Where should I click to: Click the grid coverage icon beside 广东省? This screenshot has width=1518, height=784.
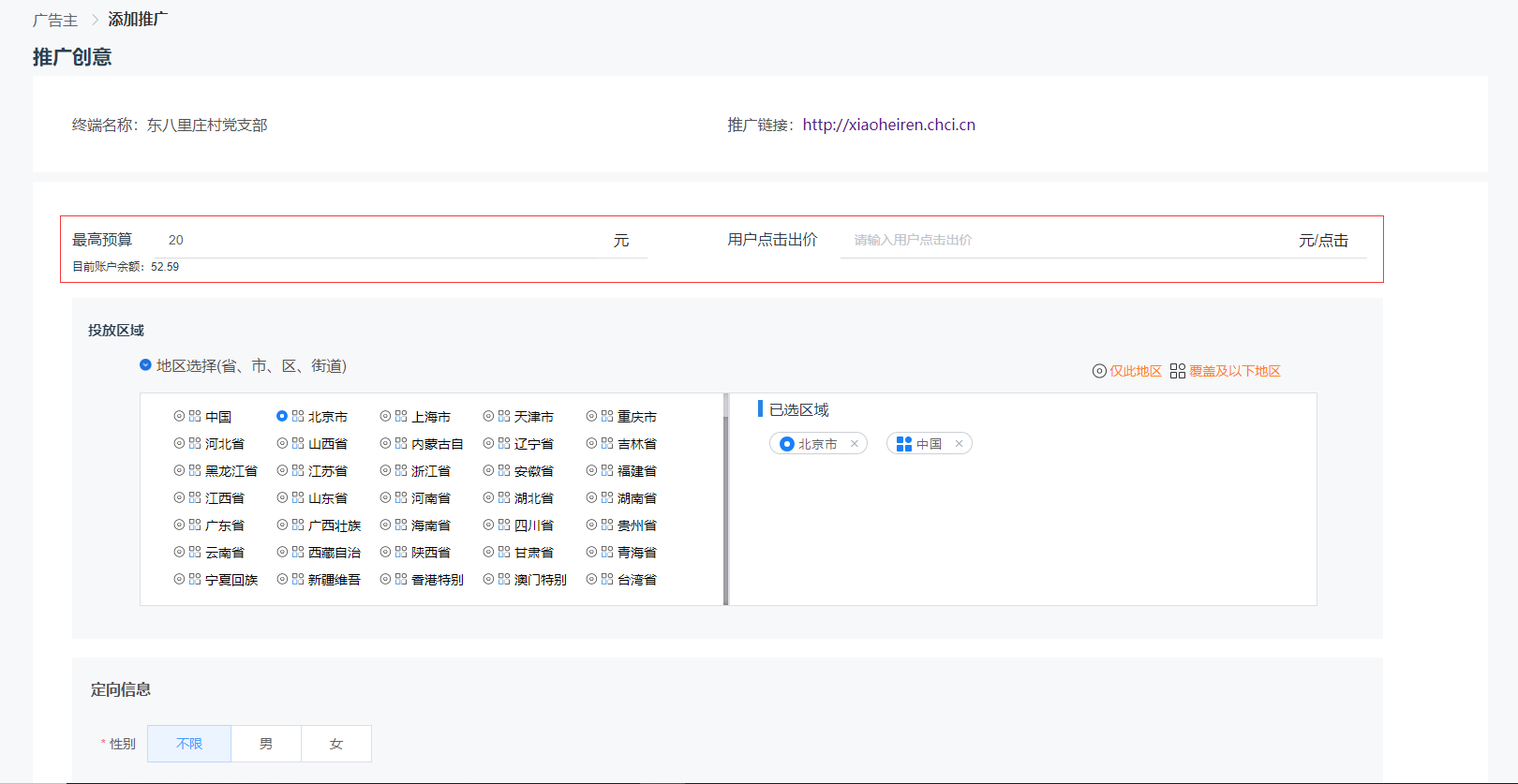tap(195, 525)
